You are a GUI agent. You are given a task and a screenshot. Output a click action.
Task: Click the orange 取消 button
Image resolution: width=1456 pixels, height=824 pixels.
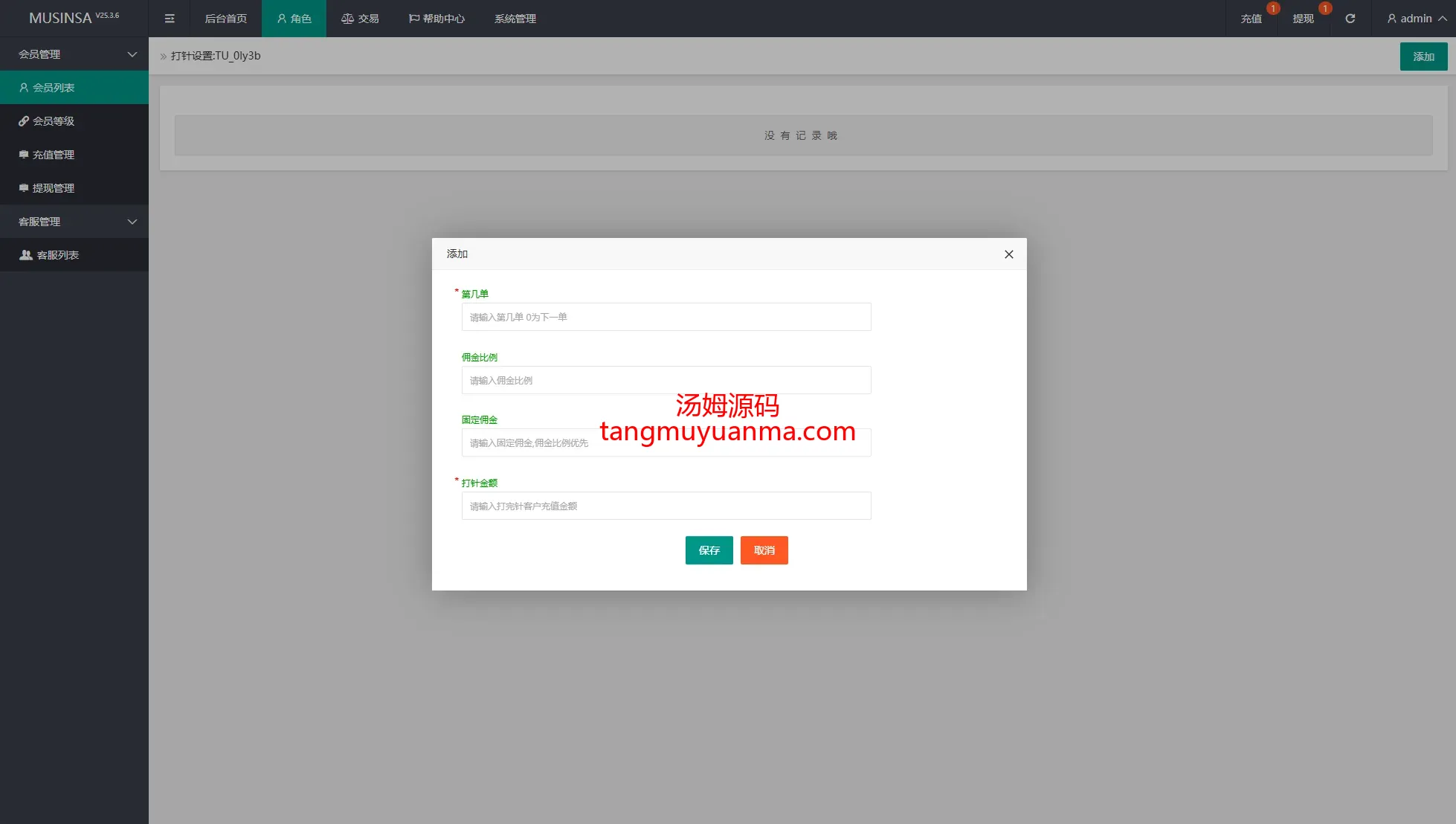coord(764,550)
